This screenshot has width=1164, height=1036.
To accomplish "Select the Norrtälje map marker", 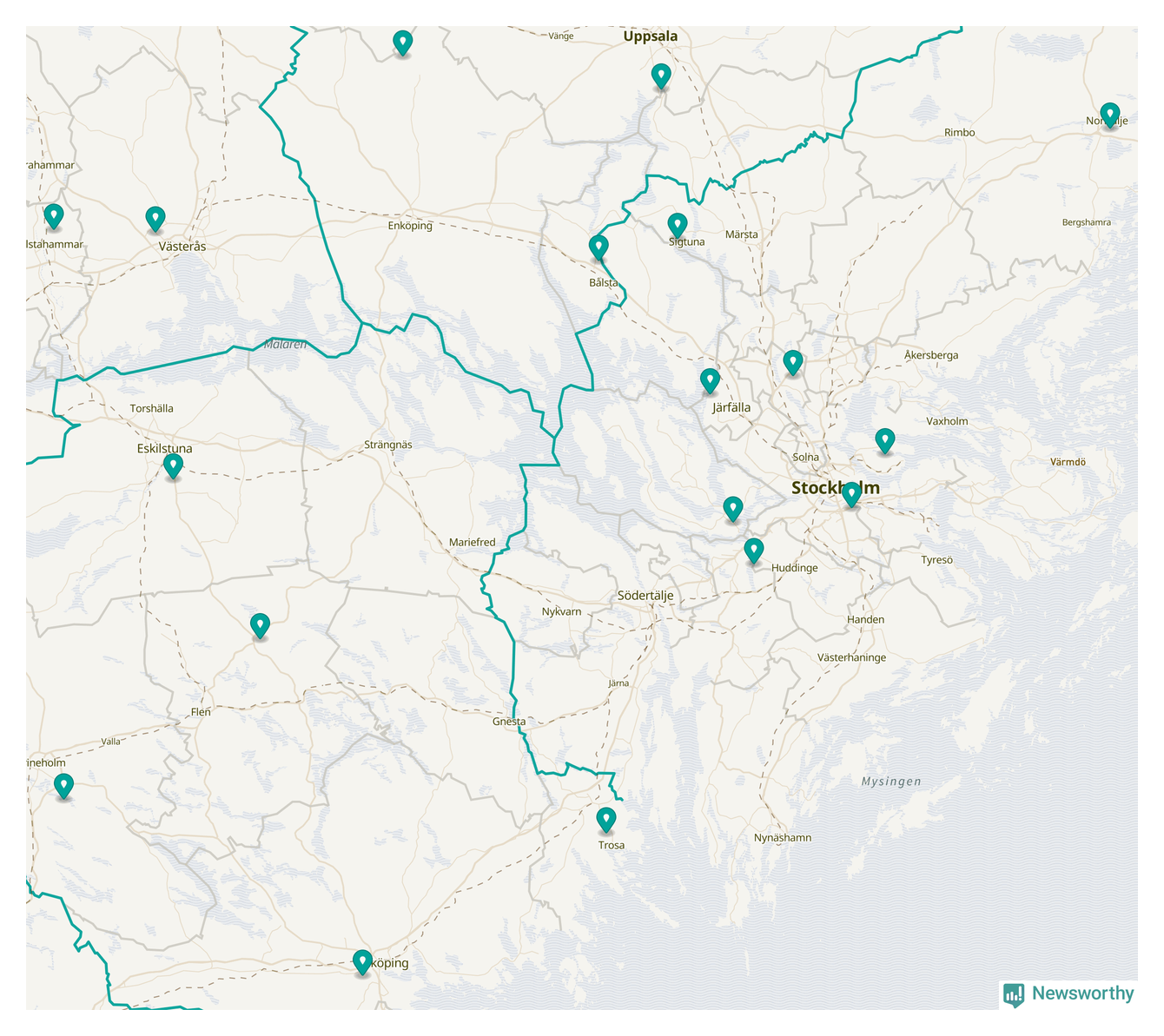I will coord(1109,115).
